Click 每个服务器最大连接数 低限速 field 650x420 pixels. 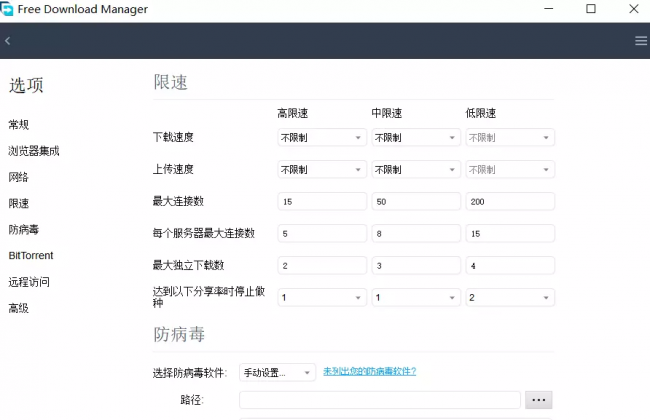(510, 233)
